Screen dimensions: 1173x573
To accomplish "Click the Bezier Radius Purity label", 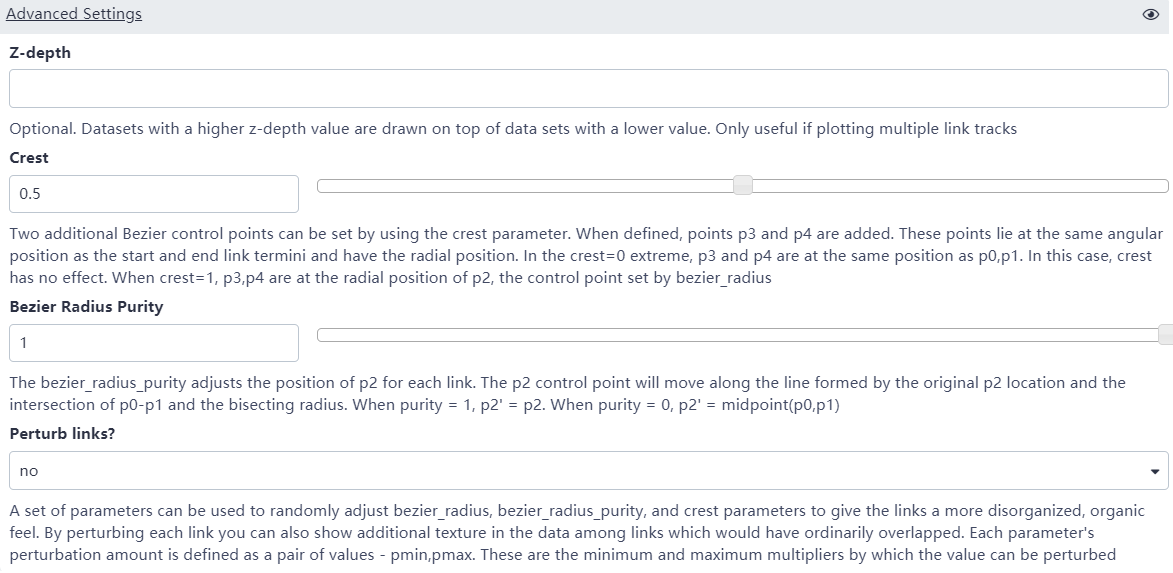I will 86,307.
